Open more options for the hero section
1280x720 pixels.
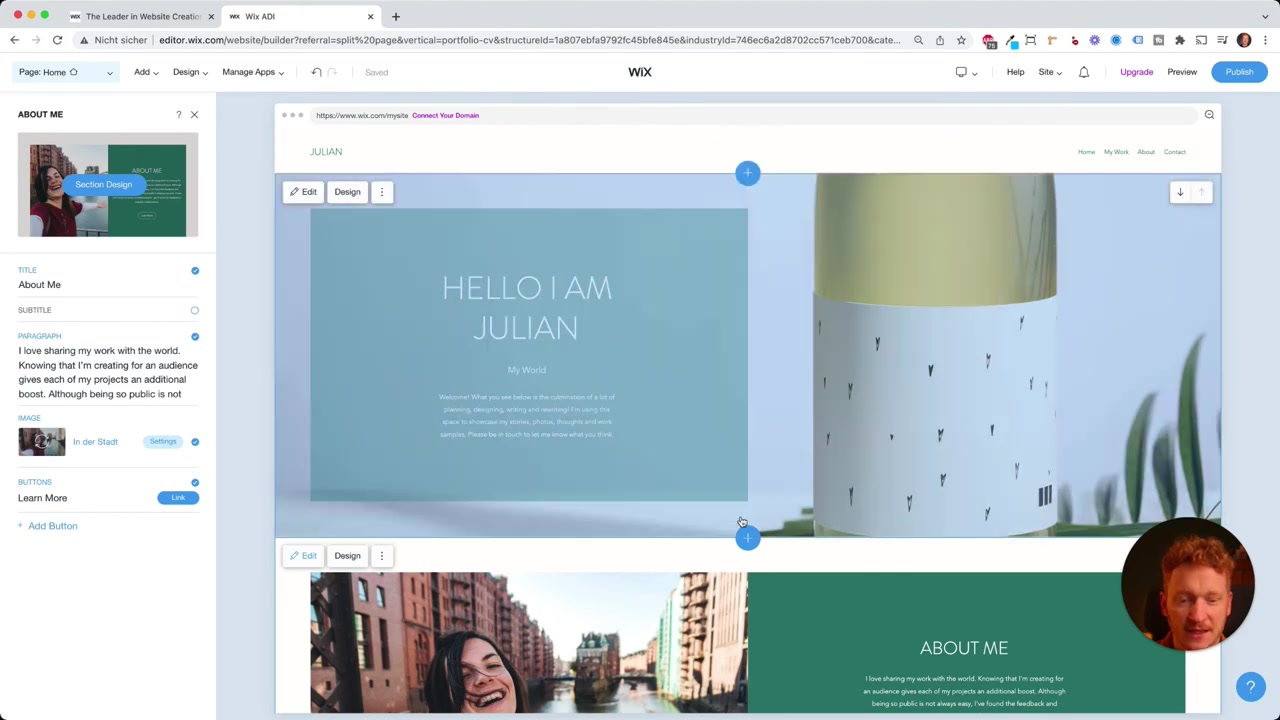(381, 192)
